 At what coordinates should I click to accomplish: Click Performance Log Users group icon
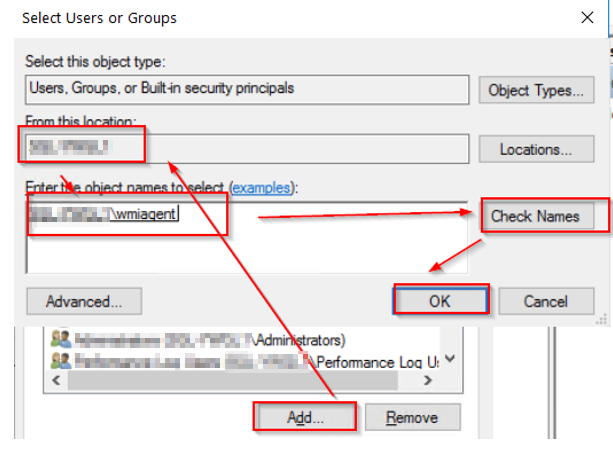[x=61, y=361]
